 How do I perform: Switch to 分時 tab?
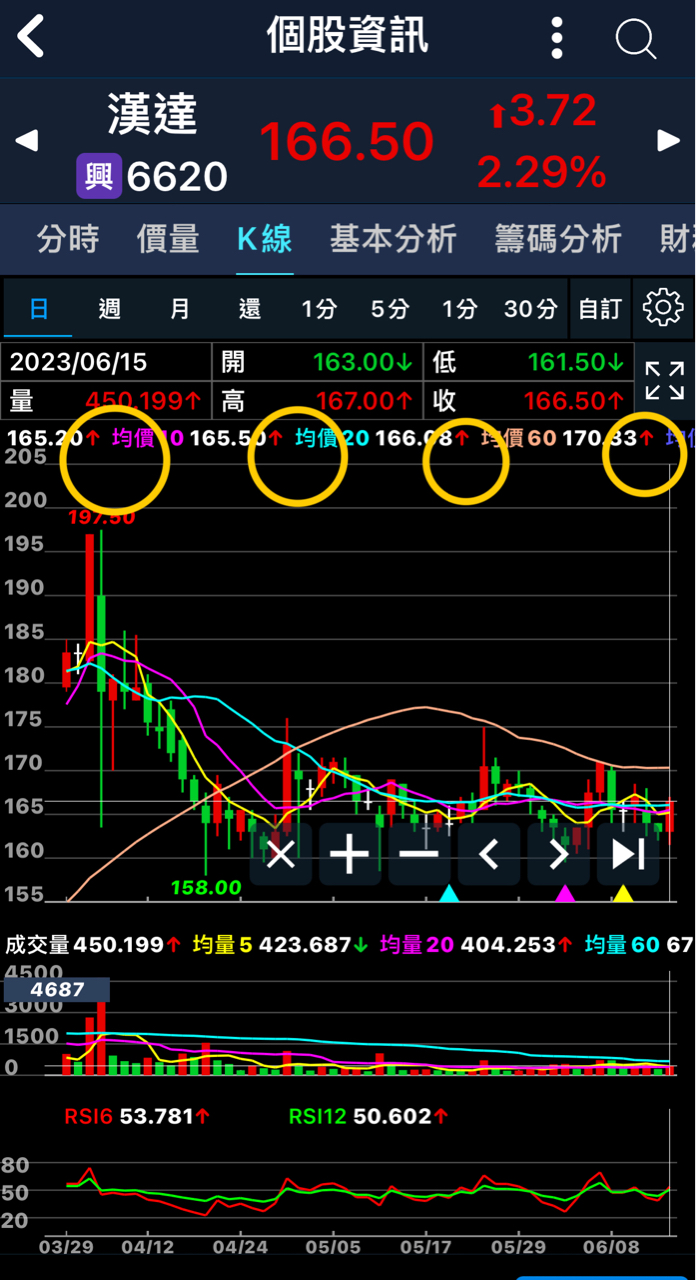coord(68,239)
